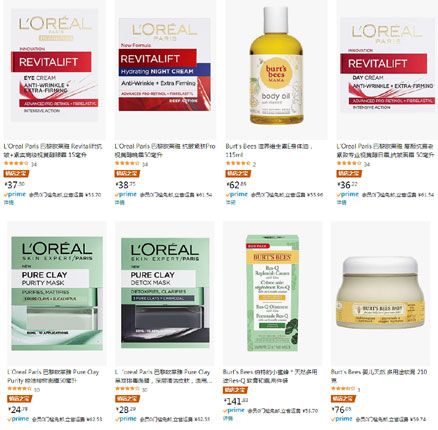Click star rating of Revitalift eye cream

[16, 163]
